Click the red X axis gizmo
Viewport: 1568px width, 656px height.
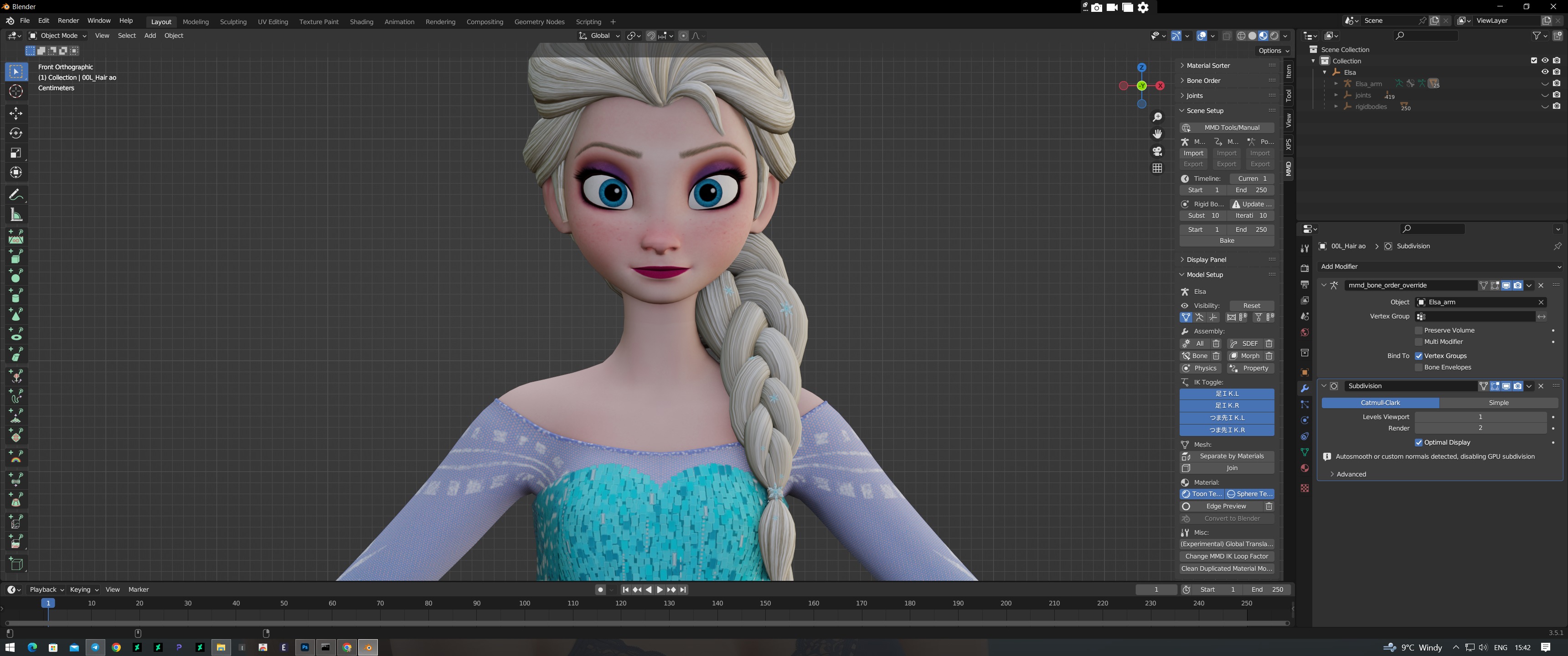pyautogui.click(x=1160, y=86)
